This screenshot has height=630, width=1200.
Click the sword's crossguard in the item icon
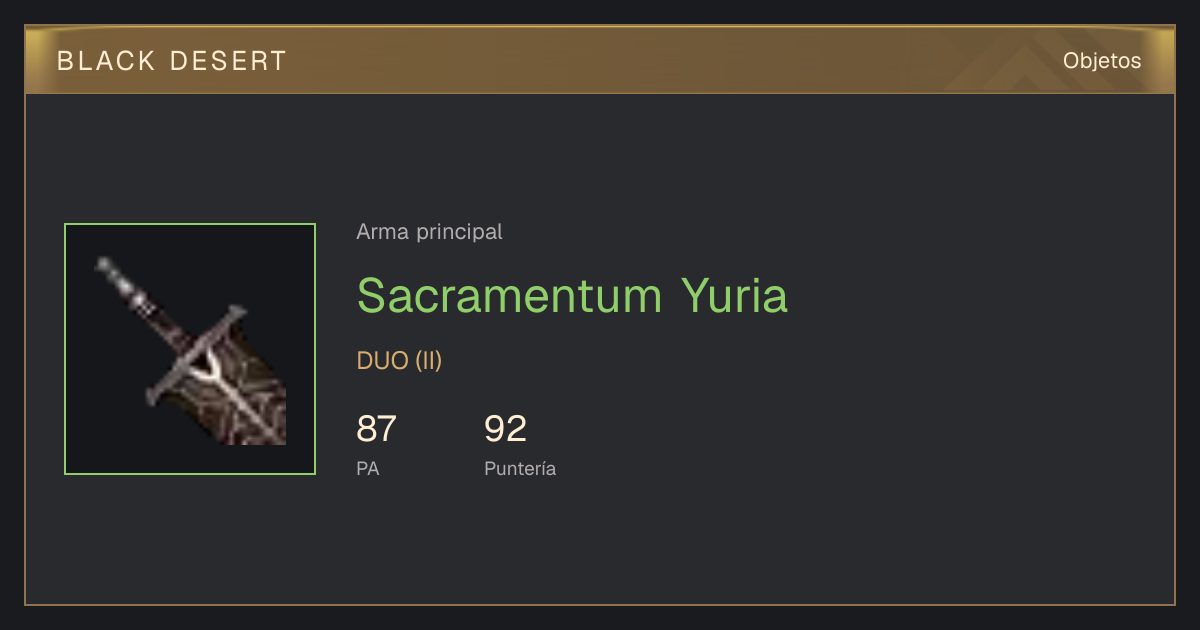point(196,355)
